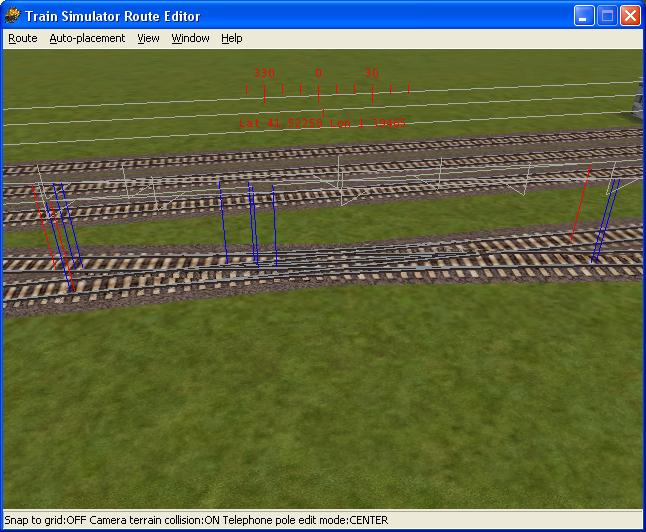Select the red pole marker on right side
The width and height of the screenshot is (646, 532).
pyautogui.click(x=580, y=205)
